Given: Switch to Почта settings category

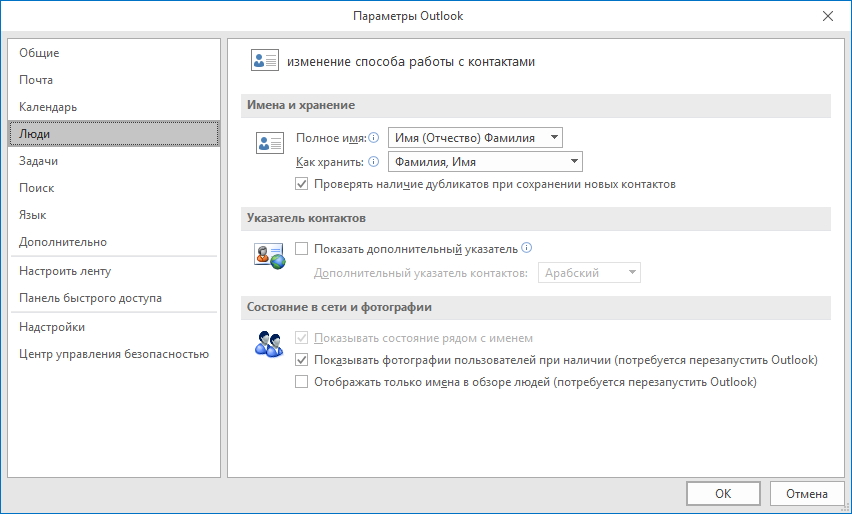Looking at the screenshot, I should (x=114, y=80).
